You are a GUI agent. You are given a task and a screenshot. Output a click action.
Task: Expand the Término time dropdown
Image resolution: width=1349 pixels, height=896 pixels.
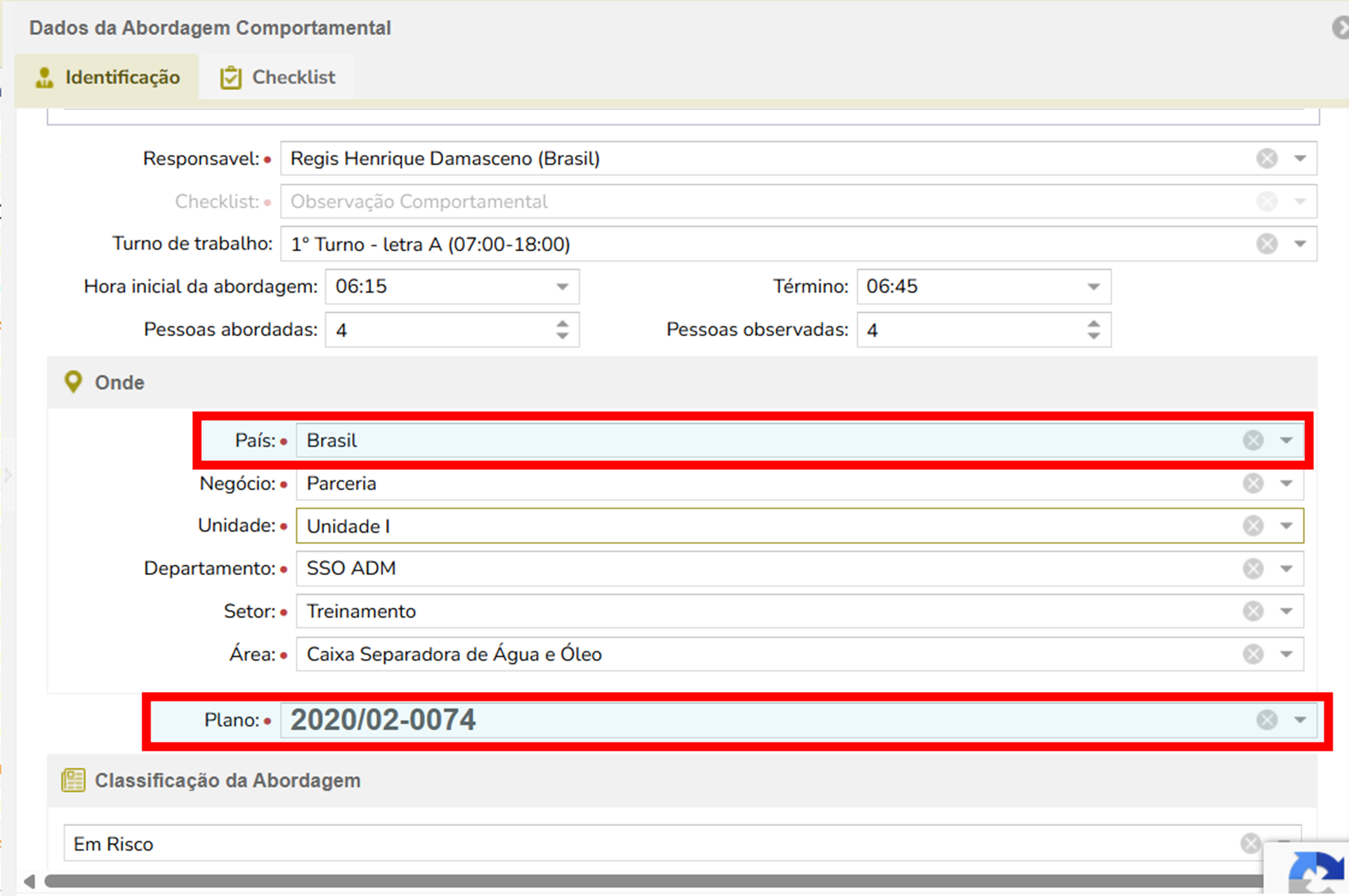[1094, 287]
